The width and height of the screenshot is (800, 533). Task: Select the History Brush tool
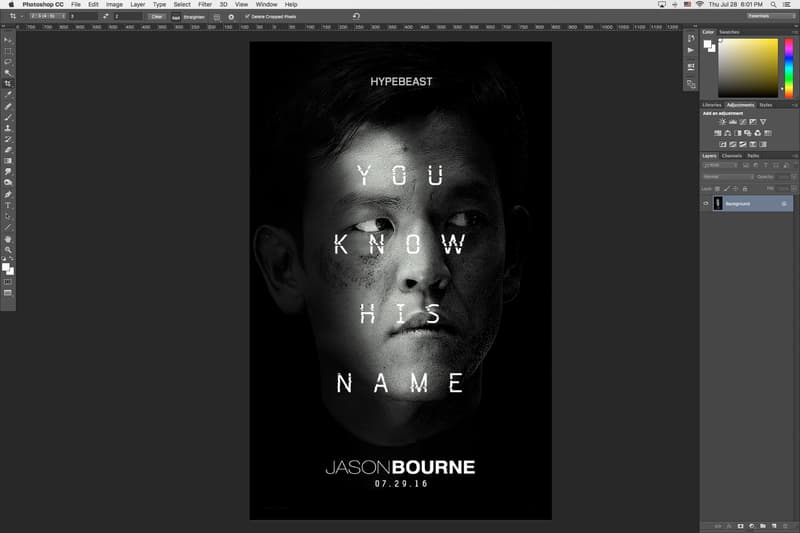8,139
